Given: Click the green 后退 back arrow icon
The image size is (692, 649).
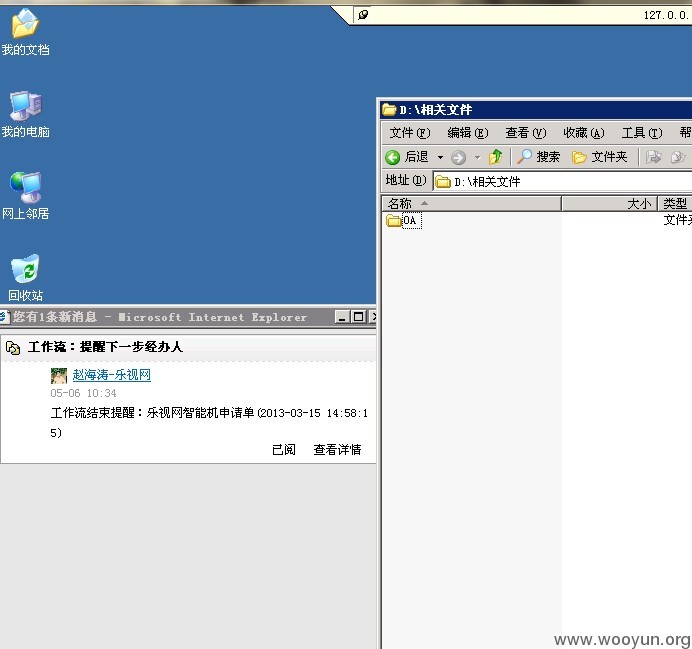Looking at the screenshot, I should click(392, 157).
